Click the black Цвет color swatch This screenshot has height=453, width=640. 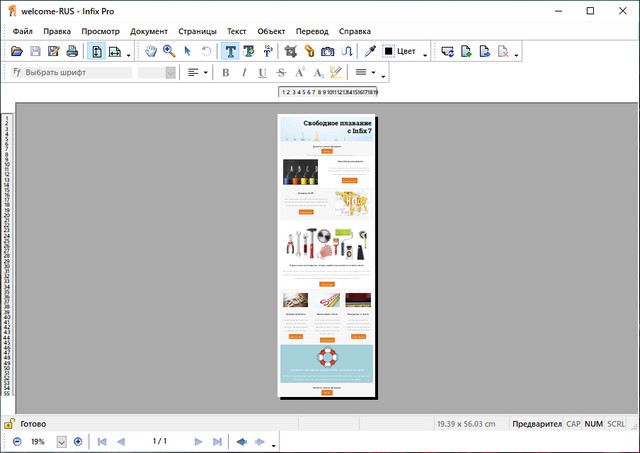[389, 52]
